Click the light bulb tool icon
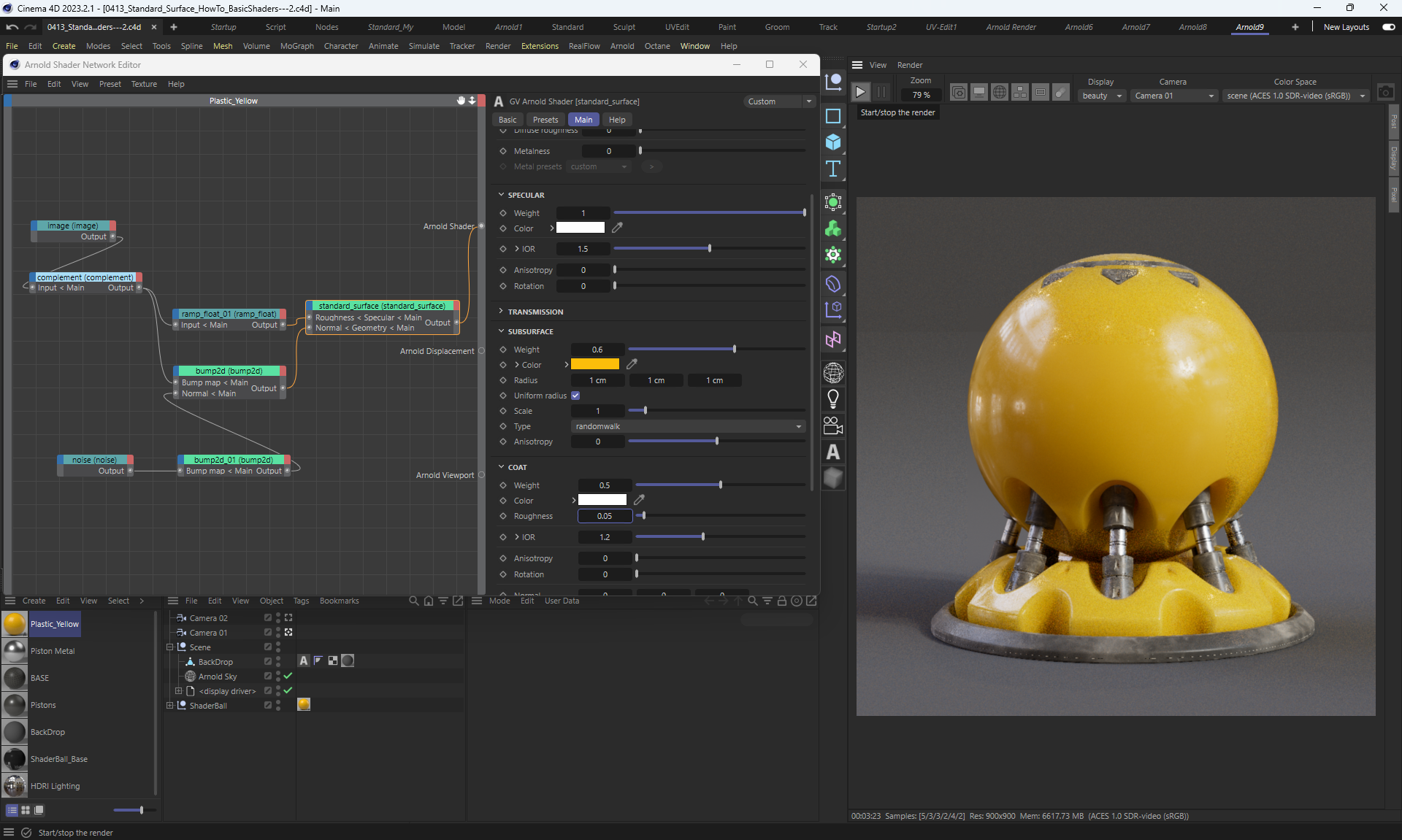Viewport: 1402px width, 840px height. coord(832,398)
